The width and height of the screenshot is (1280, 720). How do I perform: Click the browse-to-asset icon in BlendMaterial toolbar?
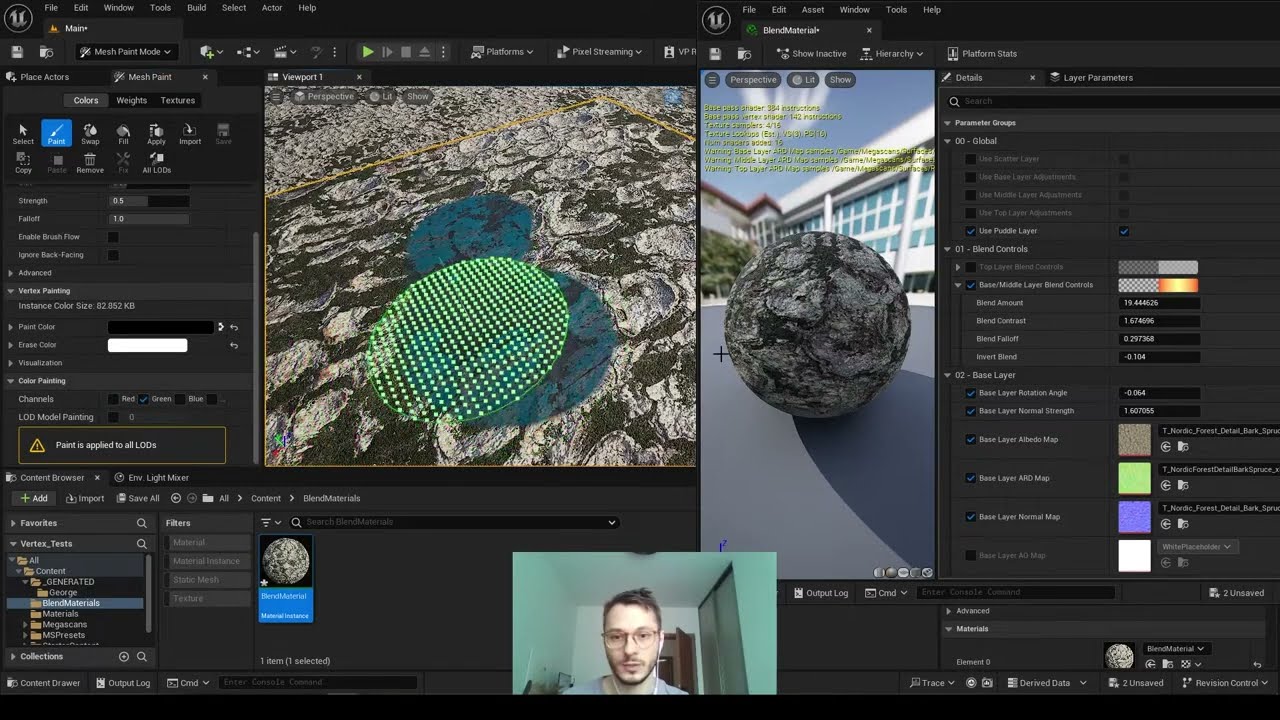[x=742, y=54]
